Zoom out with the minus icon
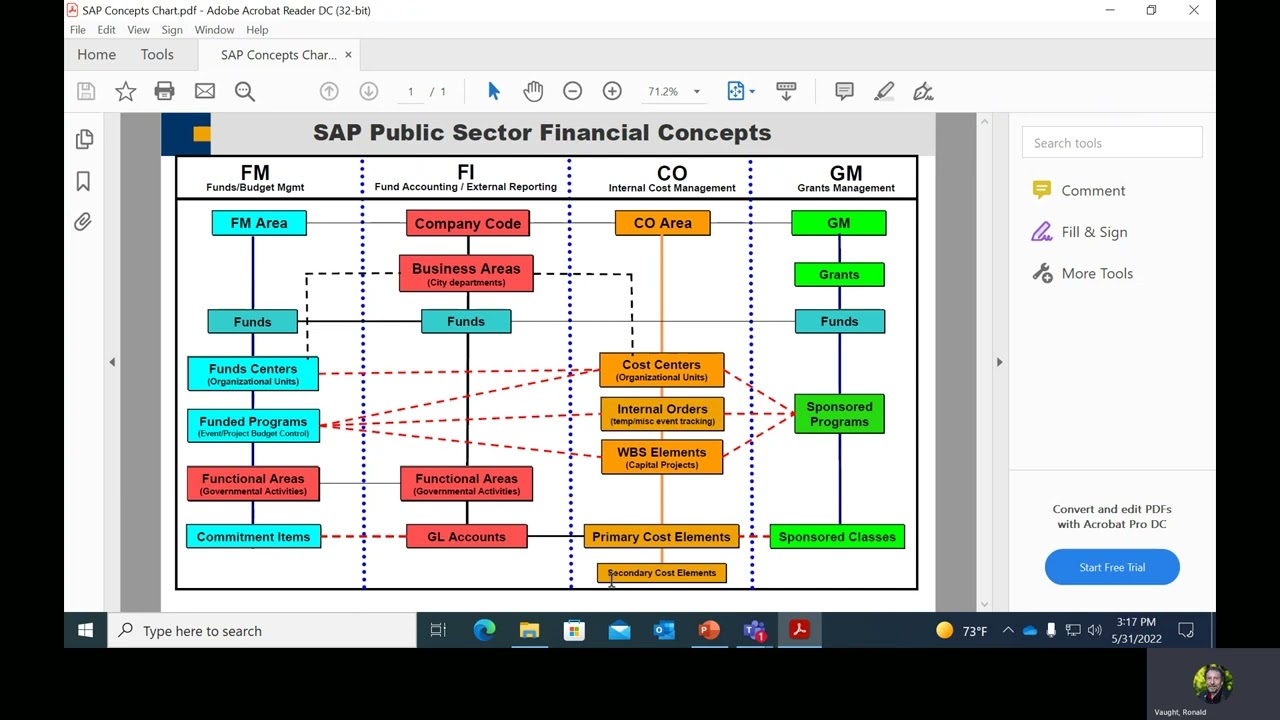Screen dimensions: 1280x720 tap(572, 91)
